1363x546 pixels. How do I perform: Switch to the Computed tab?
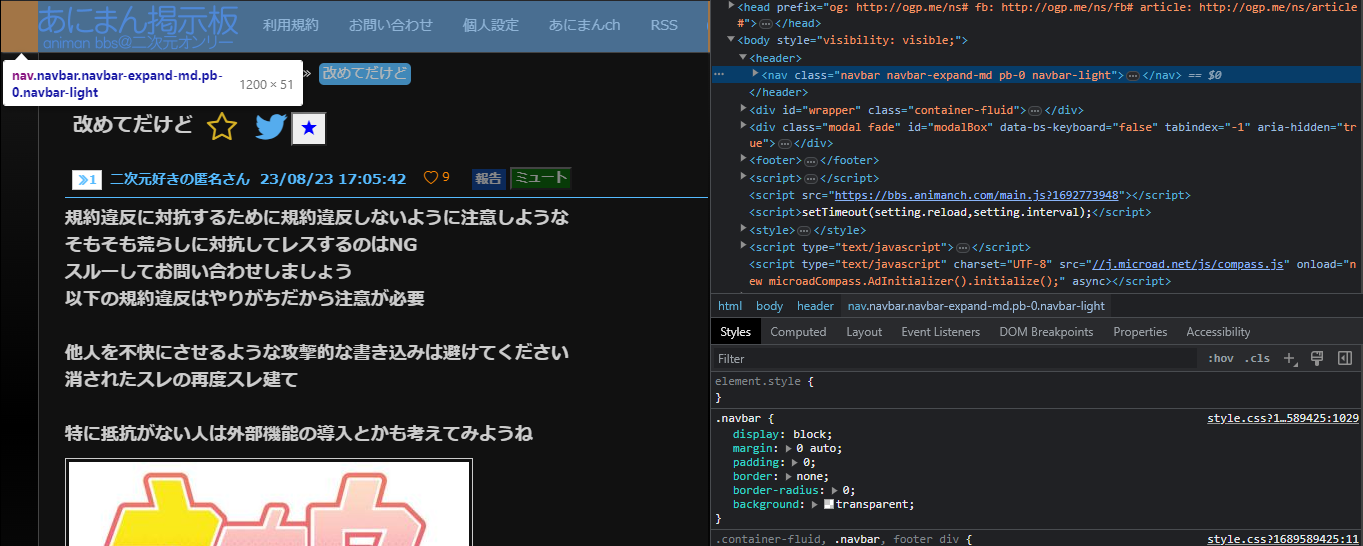click(x=798, y=332)
